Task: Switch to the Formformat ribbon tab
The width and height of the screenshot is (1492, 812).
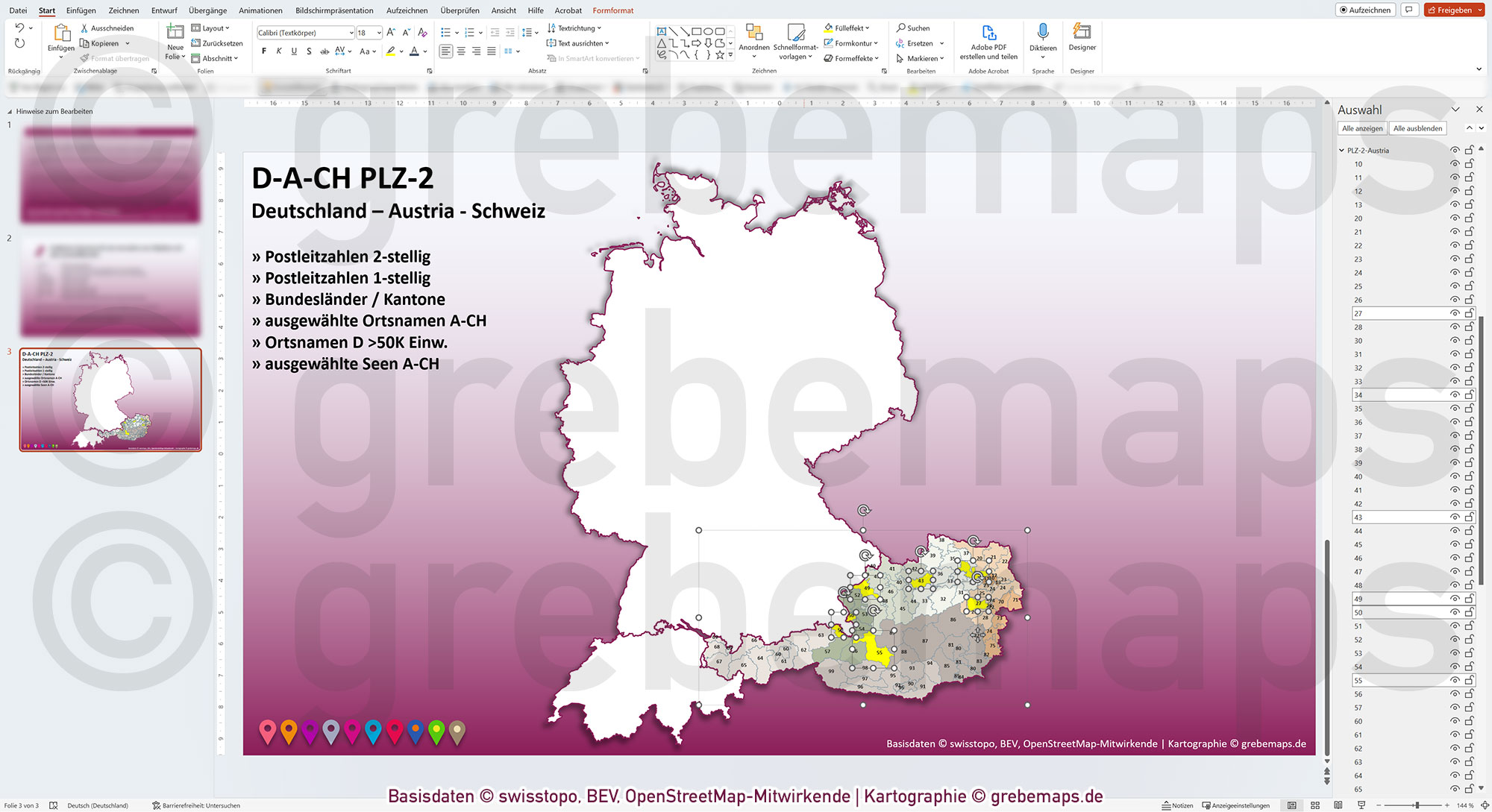Action: point(612,10)
